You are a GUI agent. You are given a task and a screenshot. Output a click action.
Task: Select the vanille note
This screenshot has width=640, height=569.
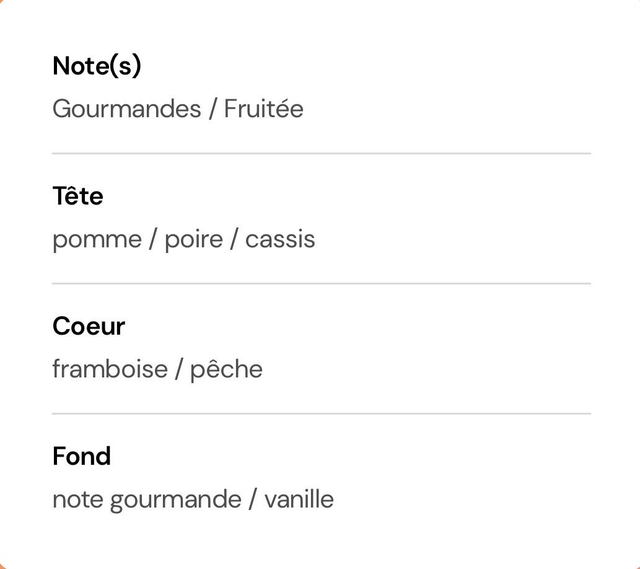(x=299, y=499)
